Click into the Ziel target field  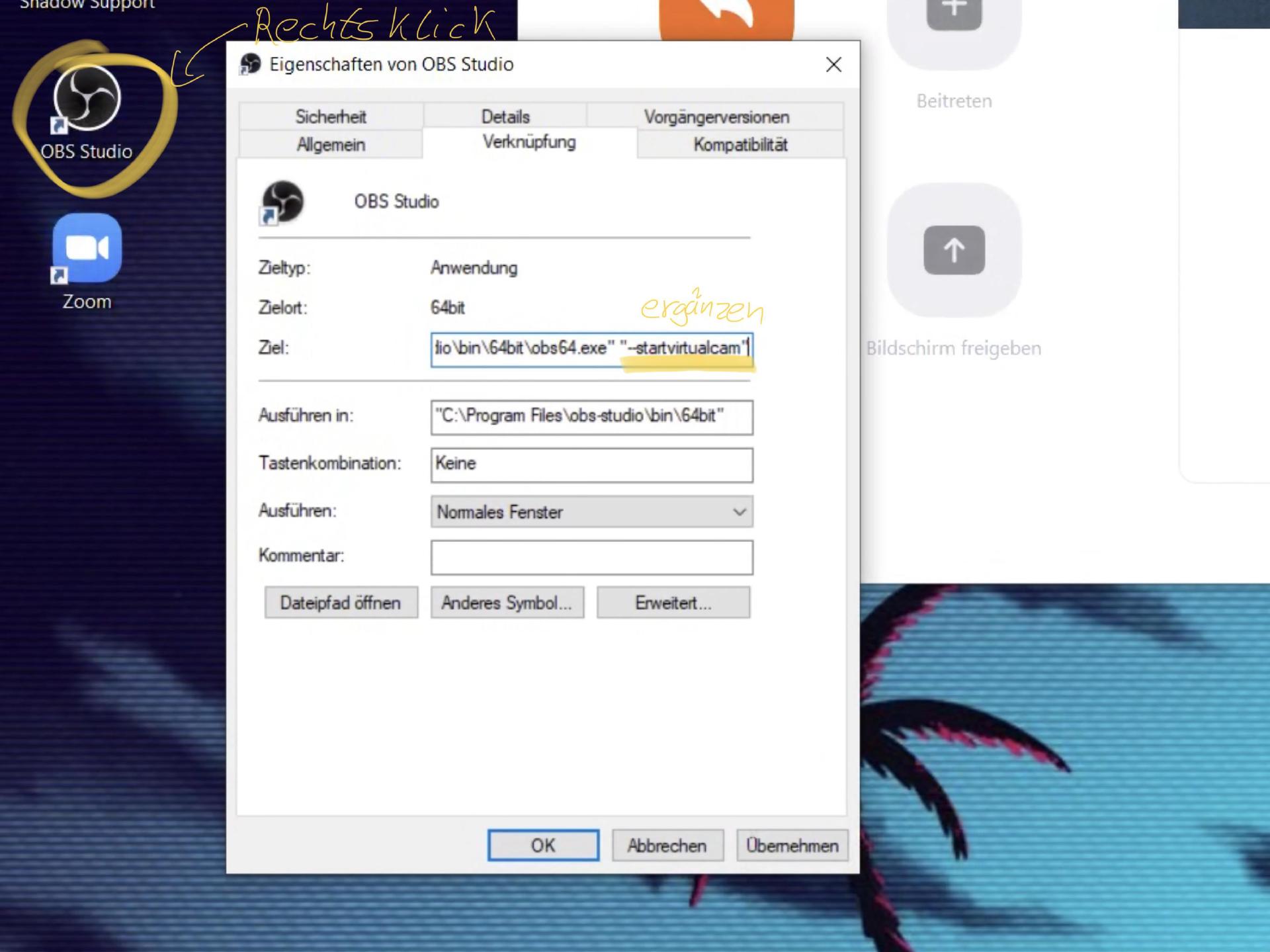tap(591, 349)
